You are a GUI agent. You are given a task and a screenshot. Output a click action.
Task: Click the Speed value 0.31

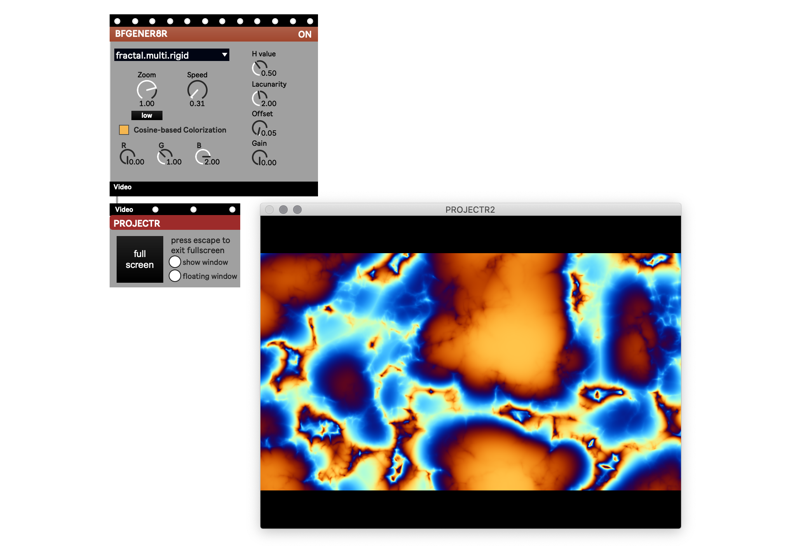click(197, 104)
